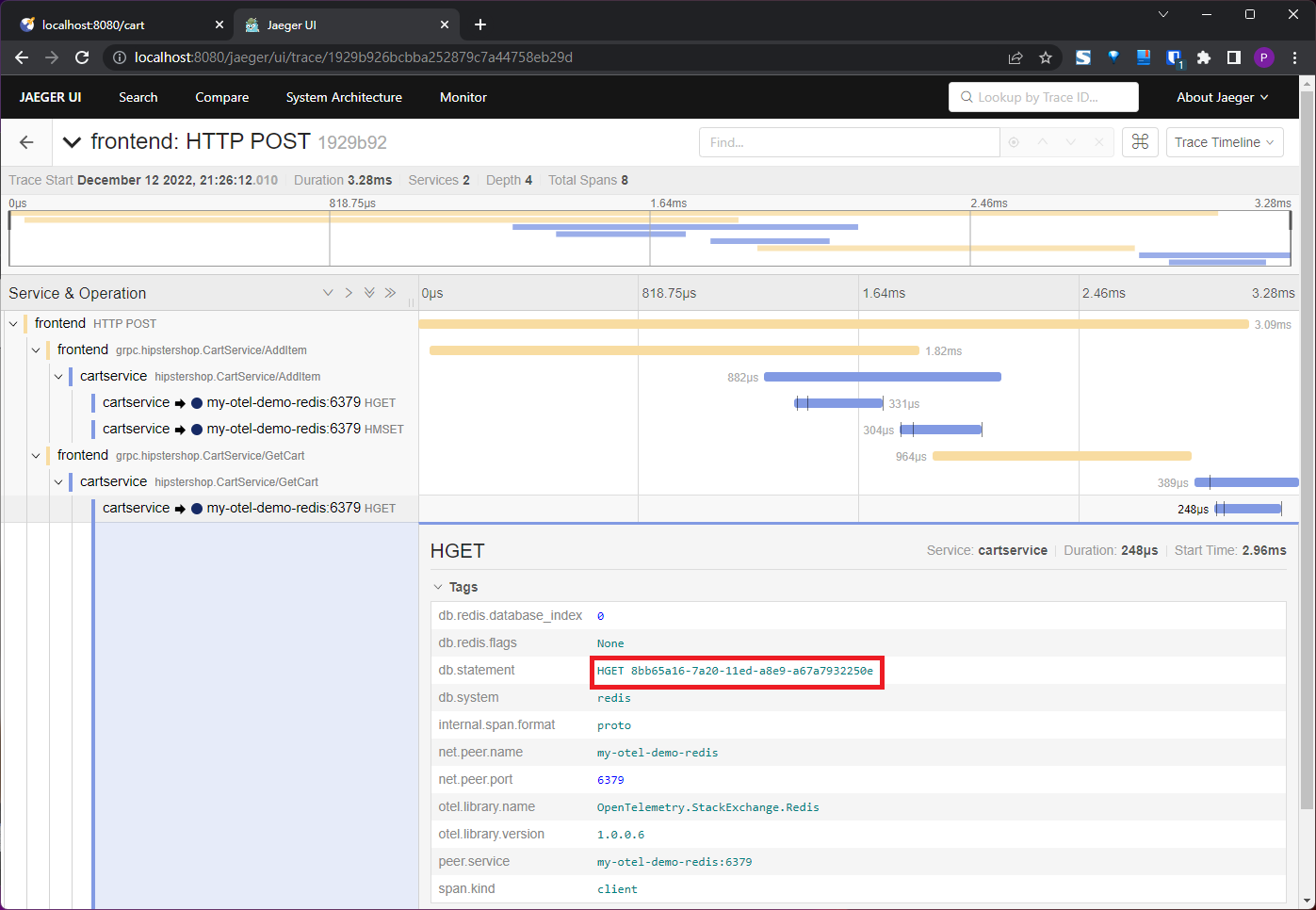Go back in browser history

[22, 57]
